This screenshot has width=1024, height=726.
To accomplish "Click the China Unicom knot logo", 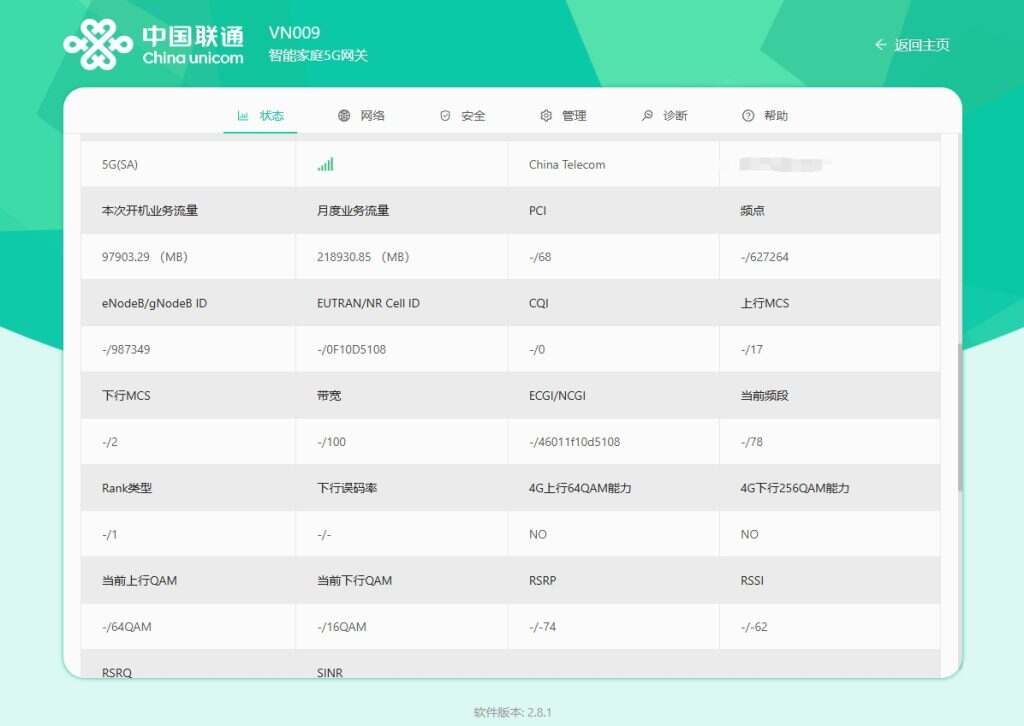I will tap(97, 45).
